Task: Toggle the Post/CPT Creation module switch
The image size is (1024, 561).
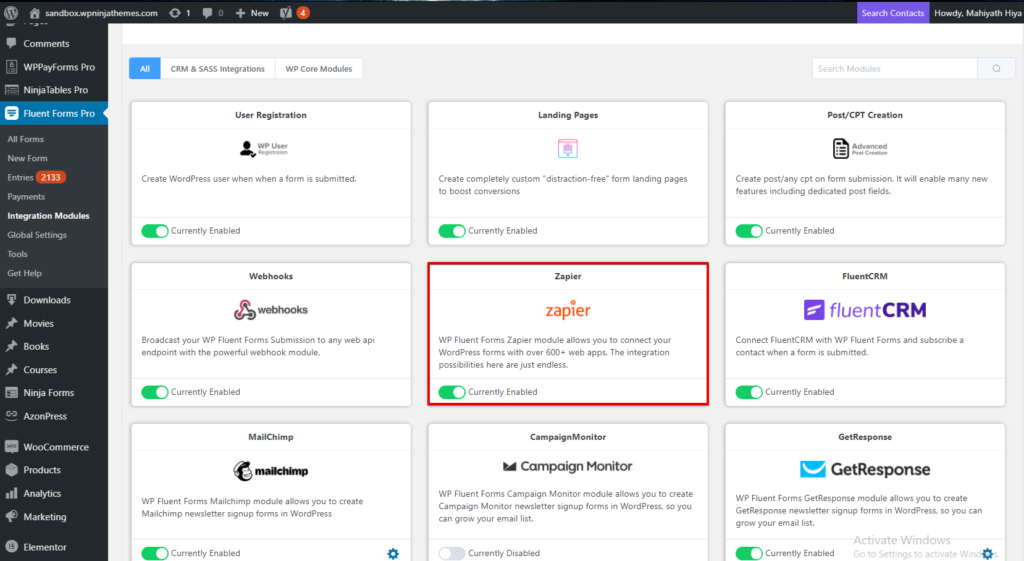Action: coord(749,231)
